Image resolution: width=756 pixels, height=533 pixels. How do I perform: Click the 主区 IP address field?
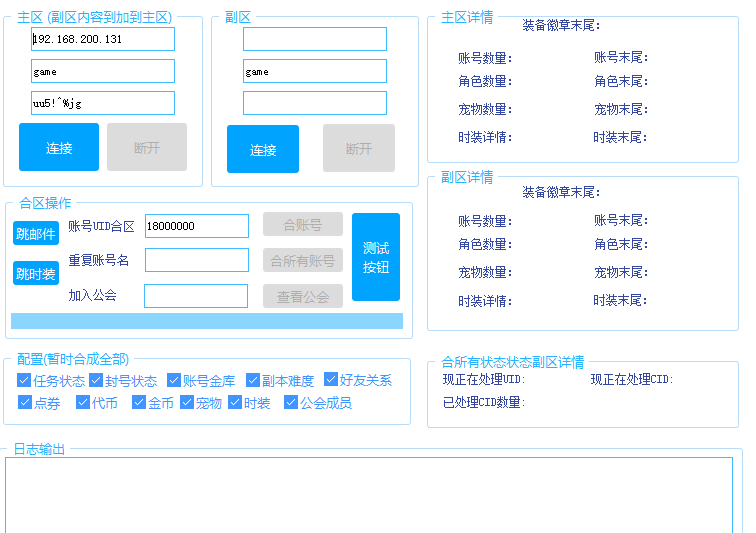[103, 39]
